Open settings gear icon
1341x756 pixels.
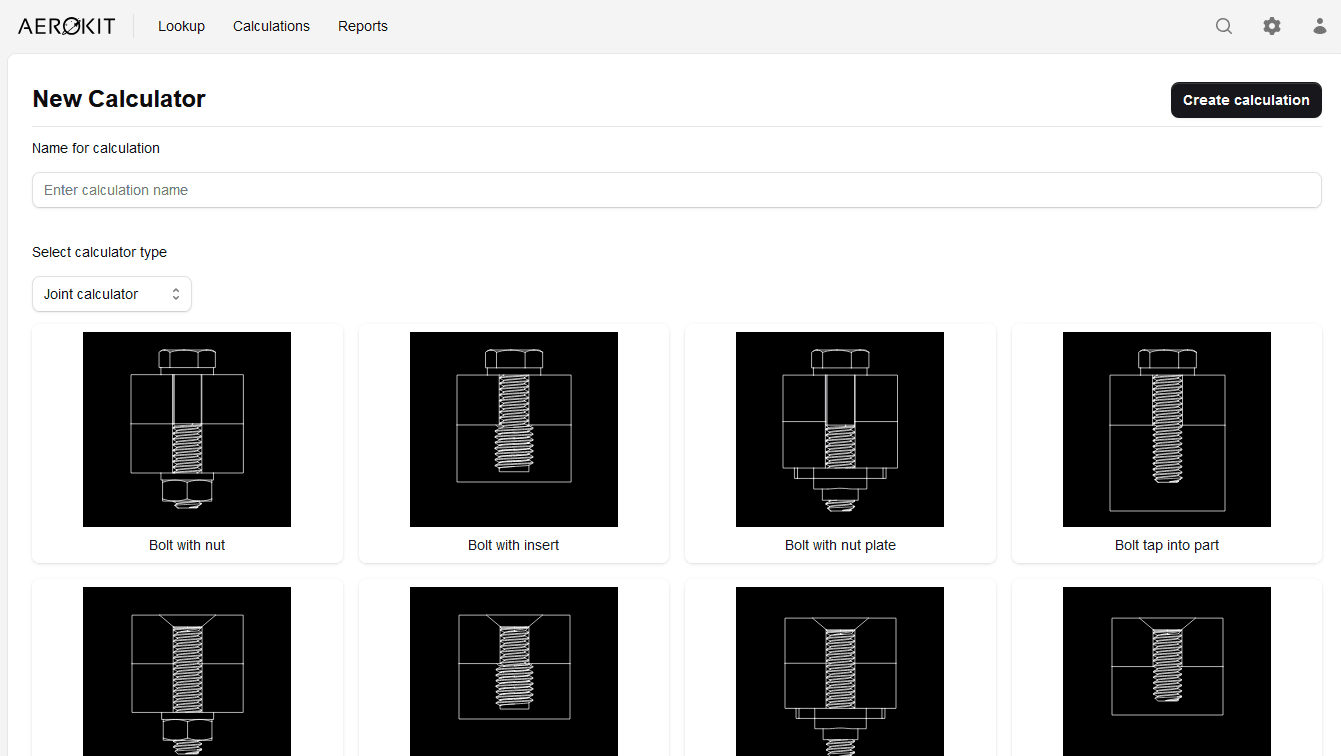click(x=1272, y=26)
